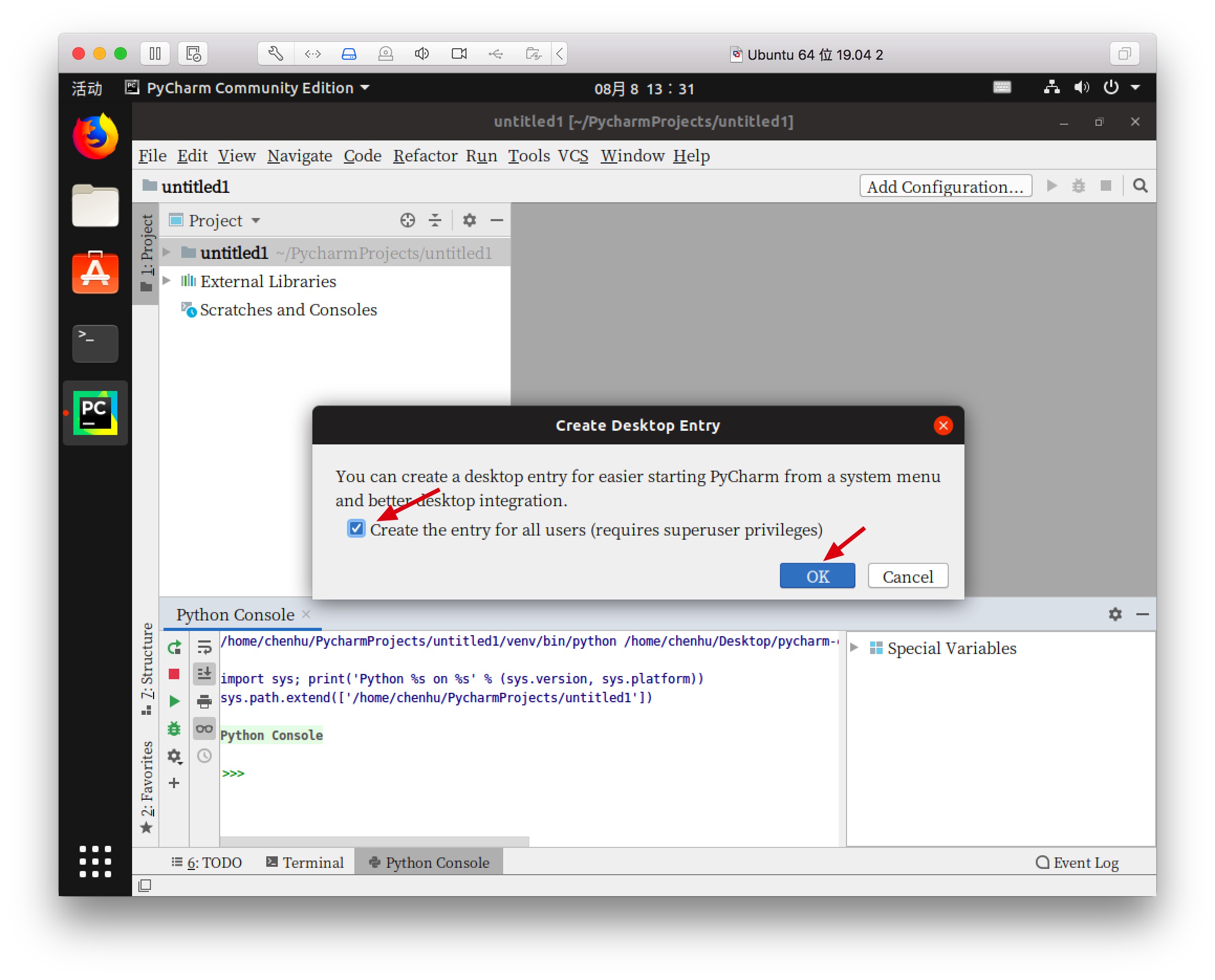Open the VCS menu
Image resolution: width=1215 pixels, height=980 pixels.
[x=573, y=155]
